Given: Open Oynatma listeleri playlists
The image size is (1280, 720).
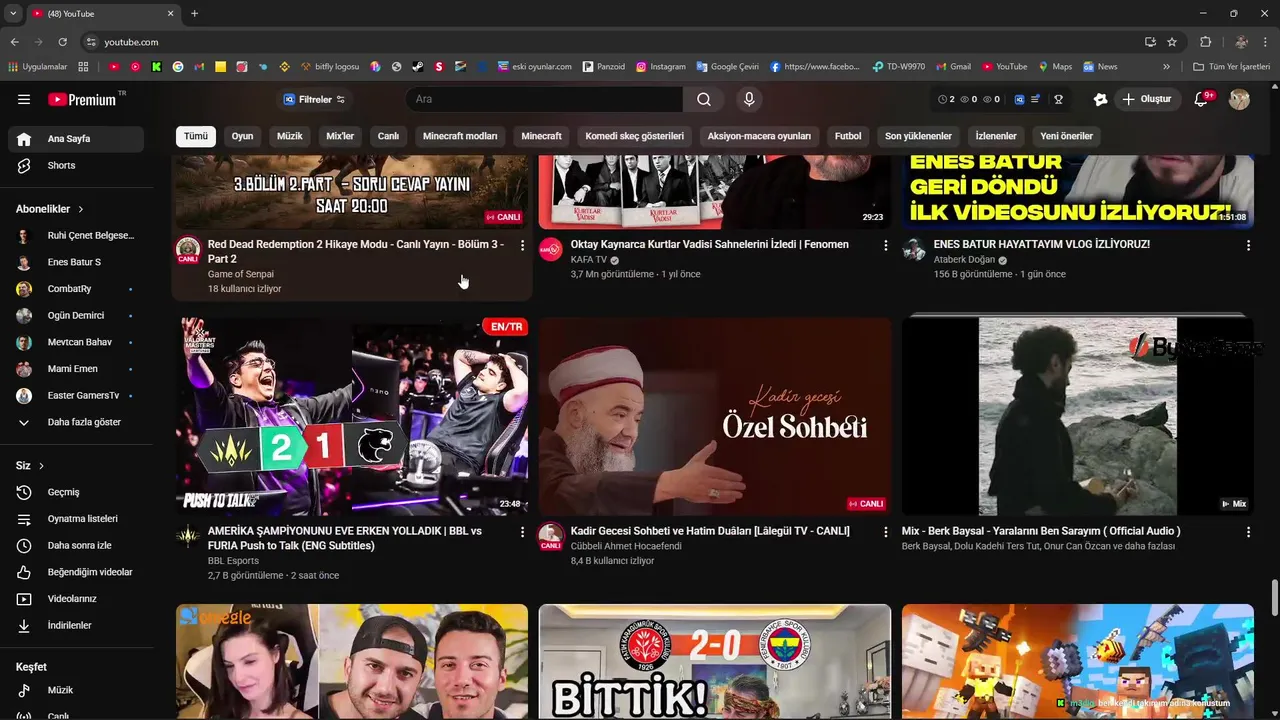Looking at the screenshot, I should [x=76, y=519].
